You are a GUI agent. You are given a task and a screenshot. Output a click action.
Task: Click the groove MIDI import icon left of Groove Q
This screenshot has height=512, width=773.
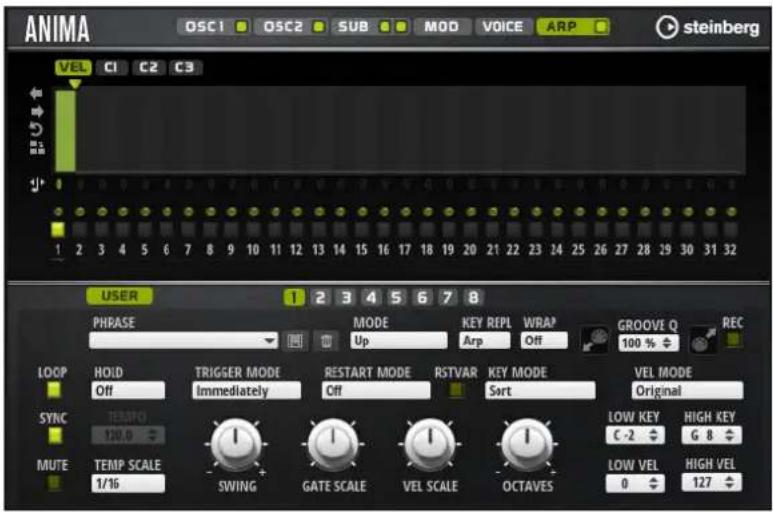click(595, 340)
